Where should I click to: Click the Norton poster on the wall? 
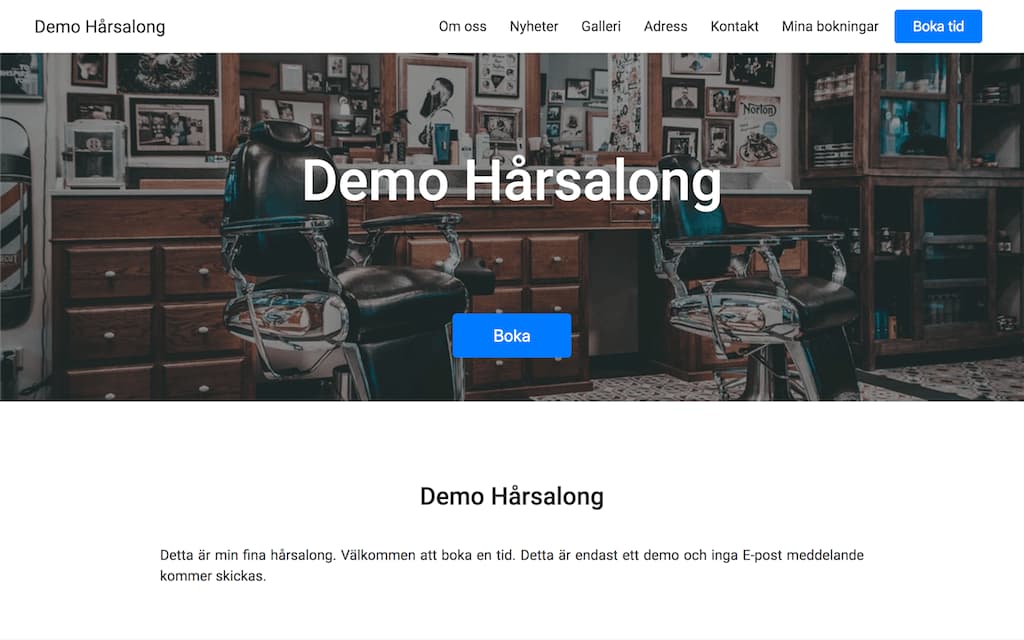point(759,130)
